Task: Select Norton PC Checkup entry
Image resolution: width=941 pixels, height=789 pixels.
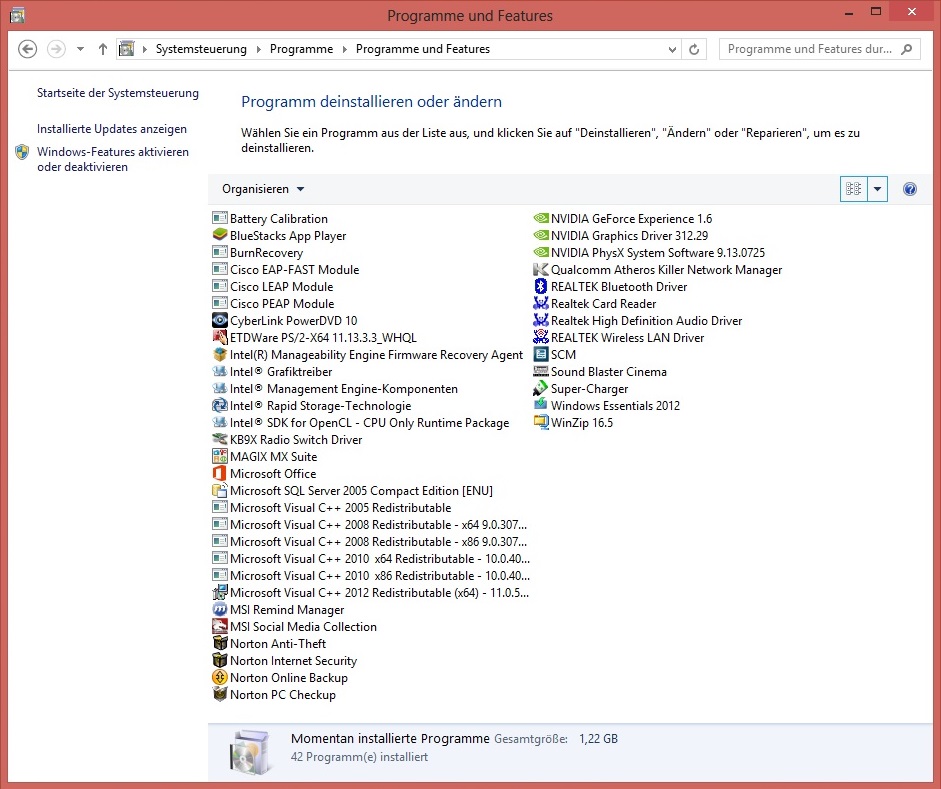Action: click(x=274, y=694)
